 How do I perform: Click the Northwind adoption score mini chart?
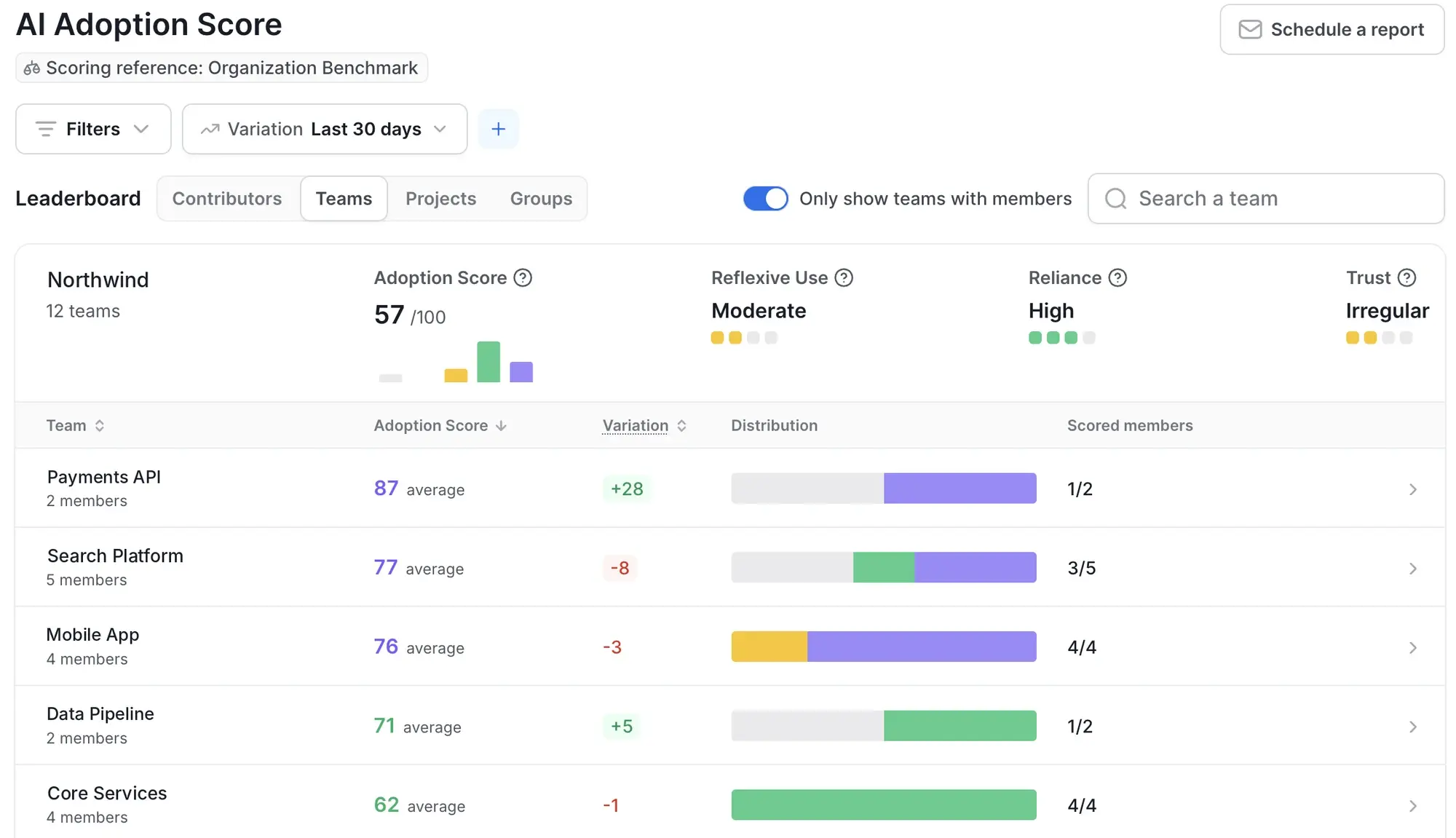click(x=456, y=362)
